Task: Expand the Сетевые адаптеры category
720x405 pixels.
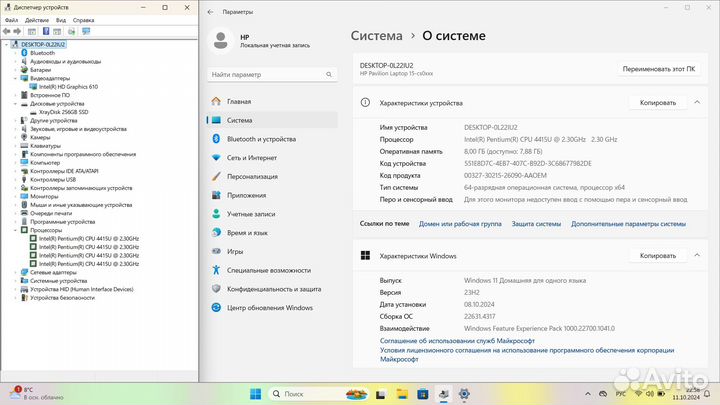Action: 15,272
